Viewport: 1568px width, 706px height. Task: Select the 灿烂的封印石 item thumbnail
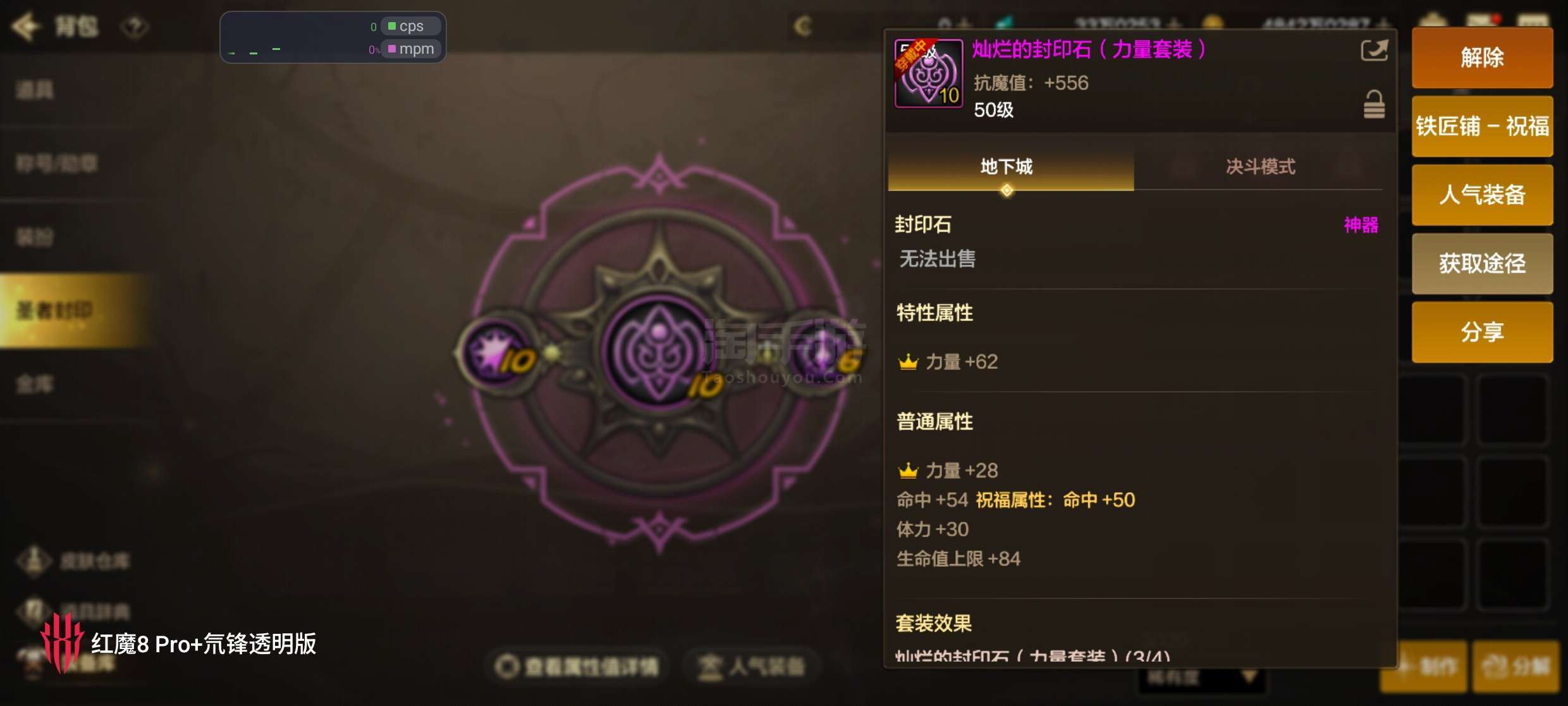929,73
